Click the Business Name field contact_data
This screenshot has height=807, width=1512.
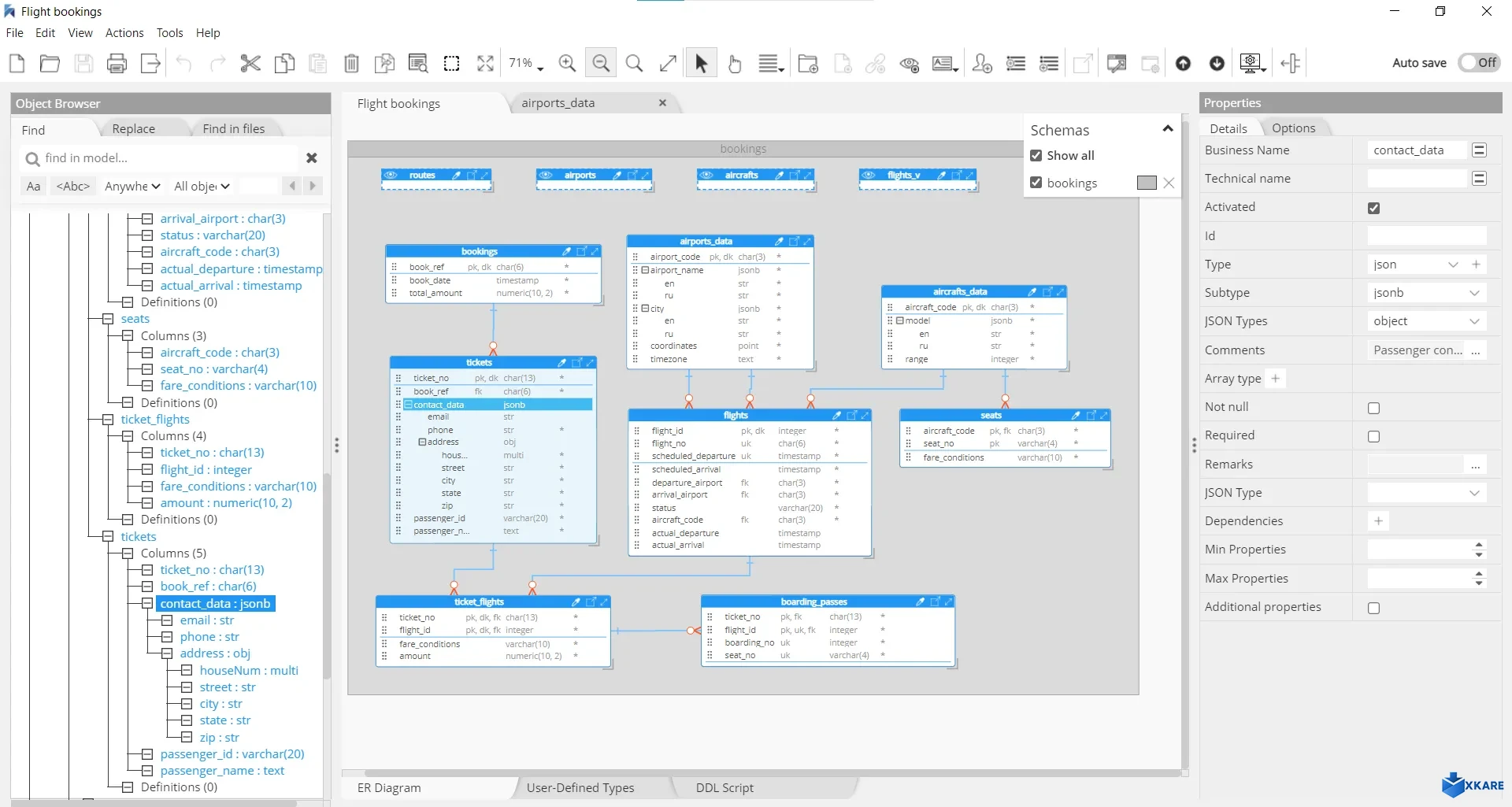click(1416, 150)
